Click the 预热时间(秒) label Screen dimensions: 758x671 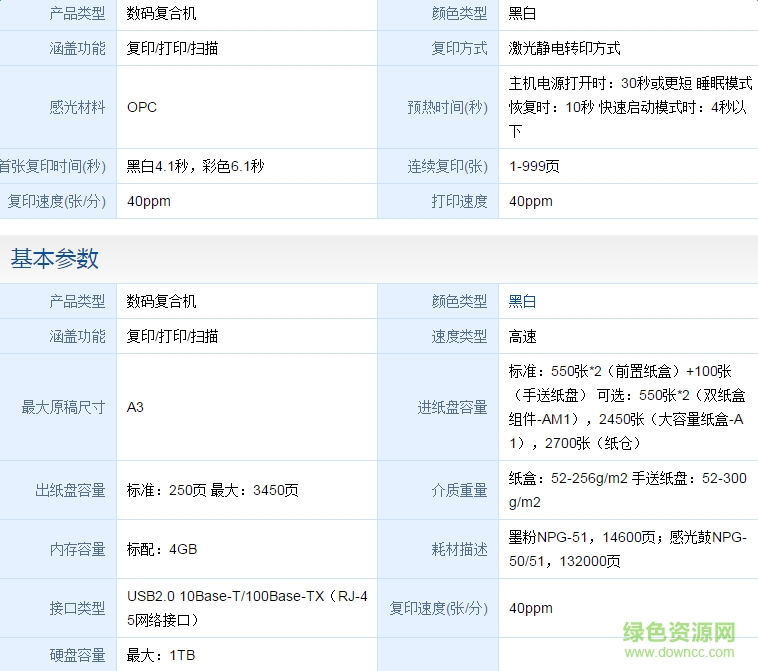click(x=447, y=107)
